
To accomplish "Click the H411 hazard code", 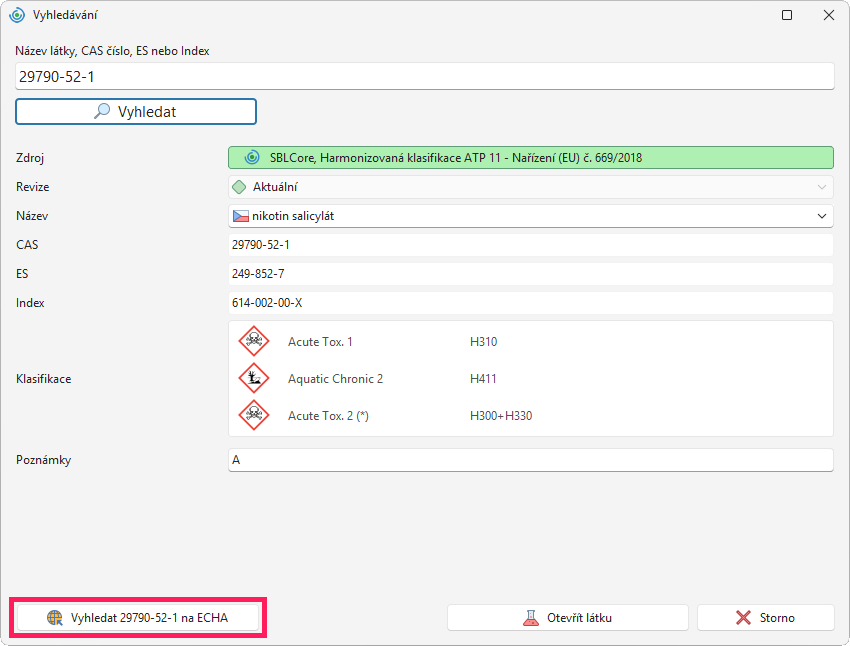I will coord(483,379).
